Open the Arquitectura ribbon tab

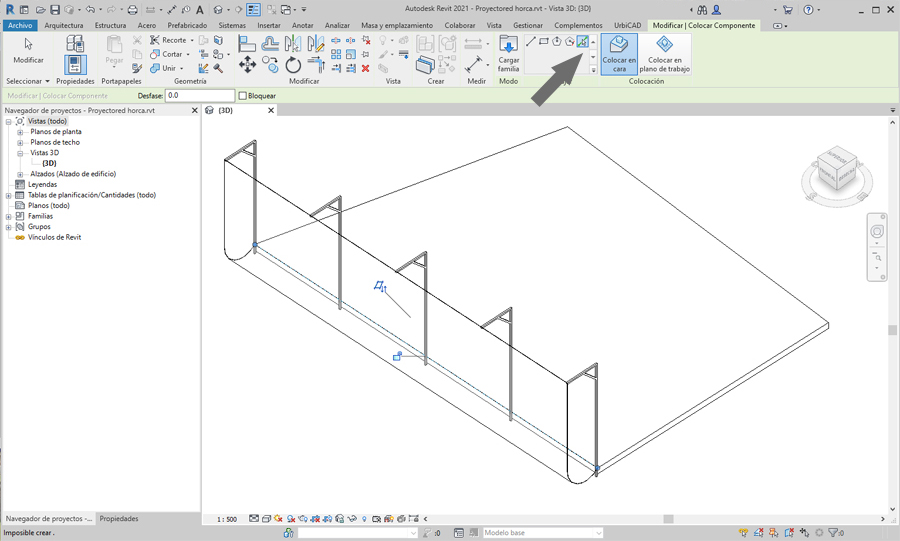(x=64, y=25)
